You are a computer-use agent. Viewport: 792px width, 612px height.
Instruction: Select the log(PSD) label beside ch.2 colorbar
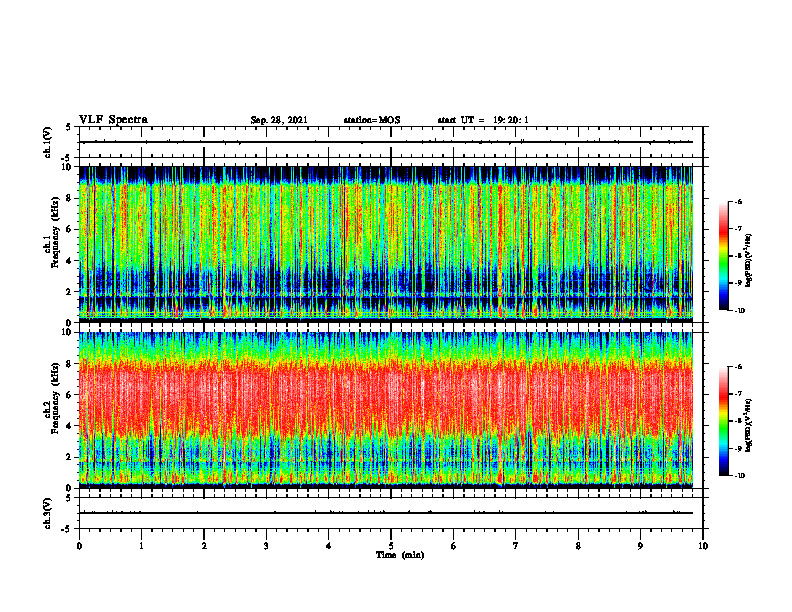pyautogui.click(x=749, y=426)
